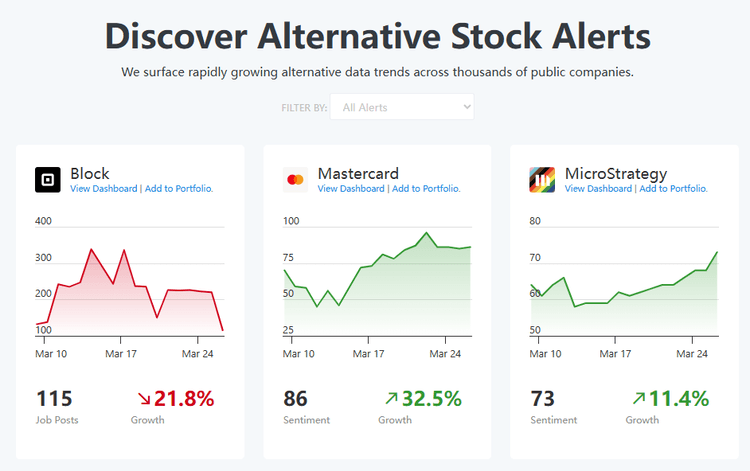This screenshot has width=750, height=471.
Task: Click MicroStrategy's green upward growth arrow
Action: point(637,399)
